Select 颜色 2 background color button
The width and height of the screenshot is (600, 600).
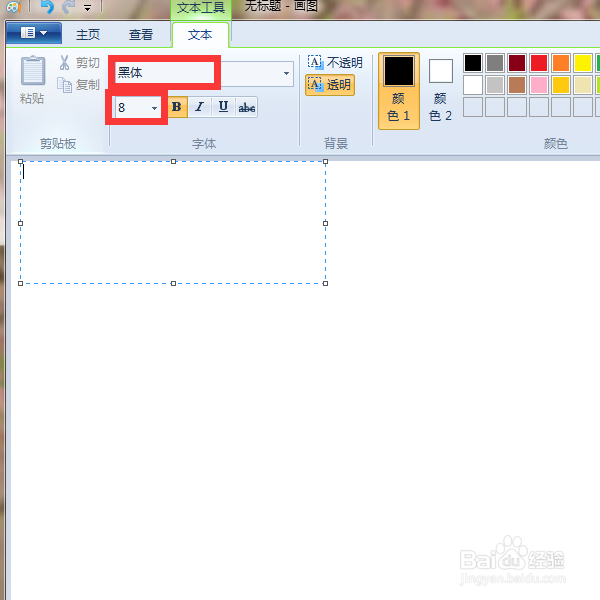pyautogui.click(x=440, y=91)
